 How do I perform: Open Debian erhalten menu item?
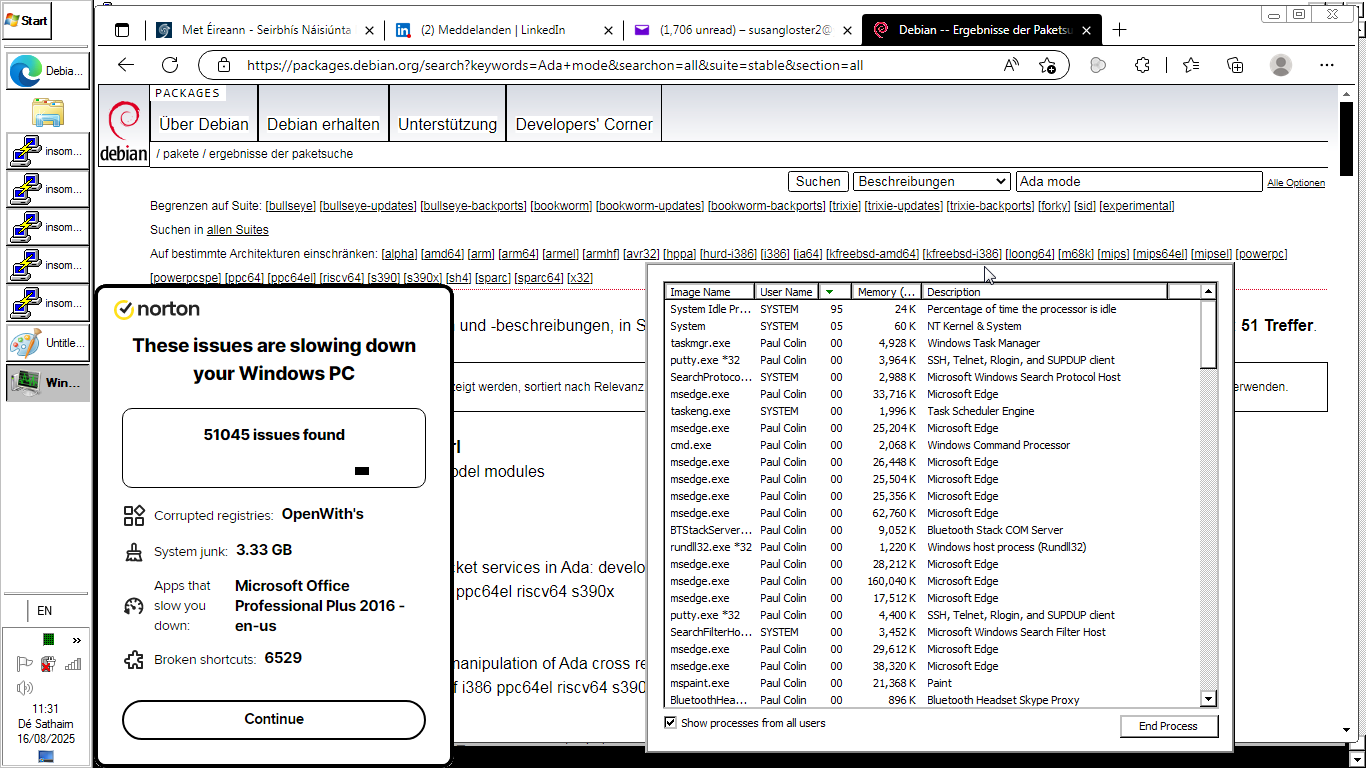(x=323, y=125)
